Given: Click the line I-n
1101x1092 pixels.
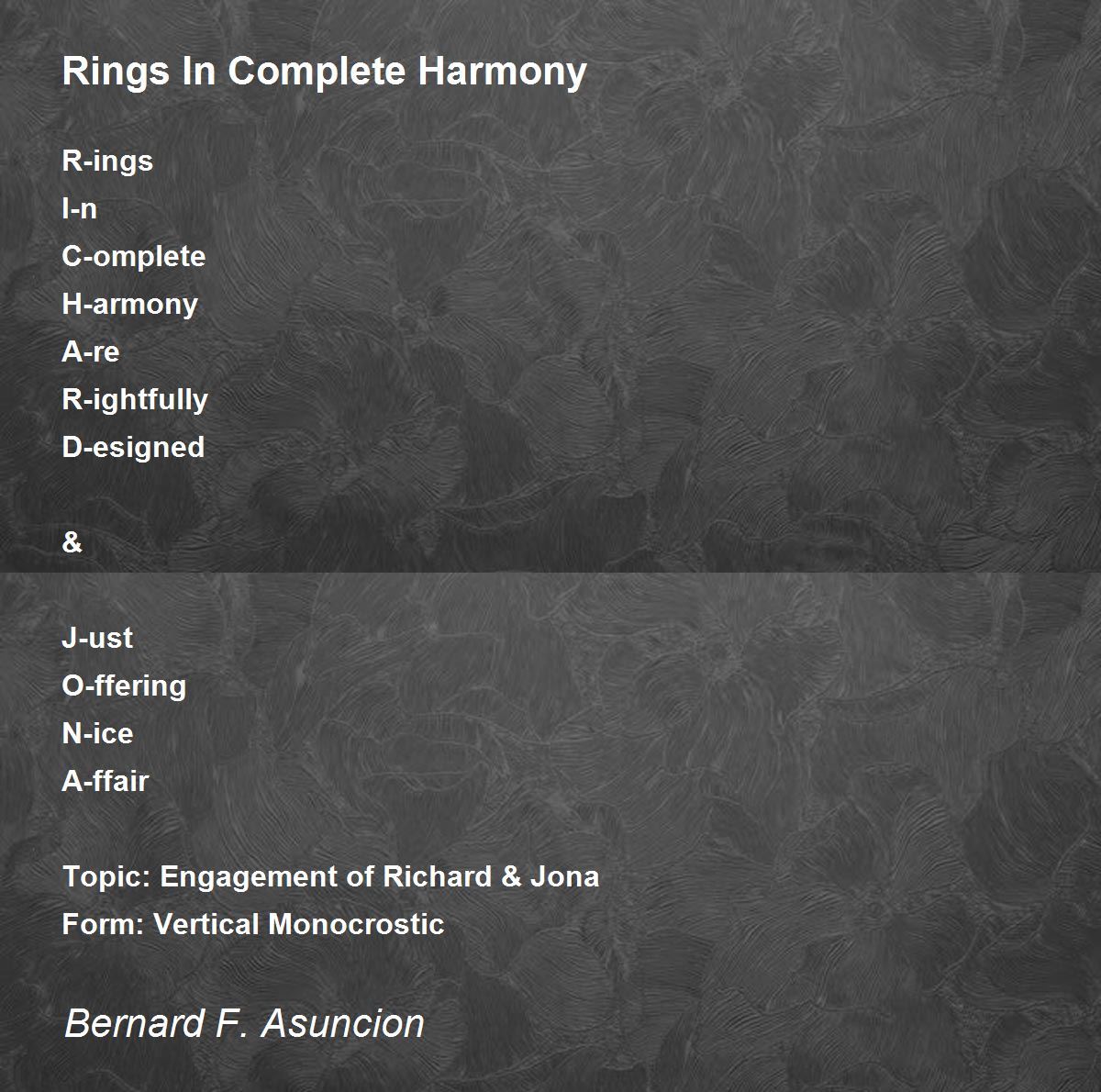Looking at the screenshot, I should click(x=79, y=209).
